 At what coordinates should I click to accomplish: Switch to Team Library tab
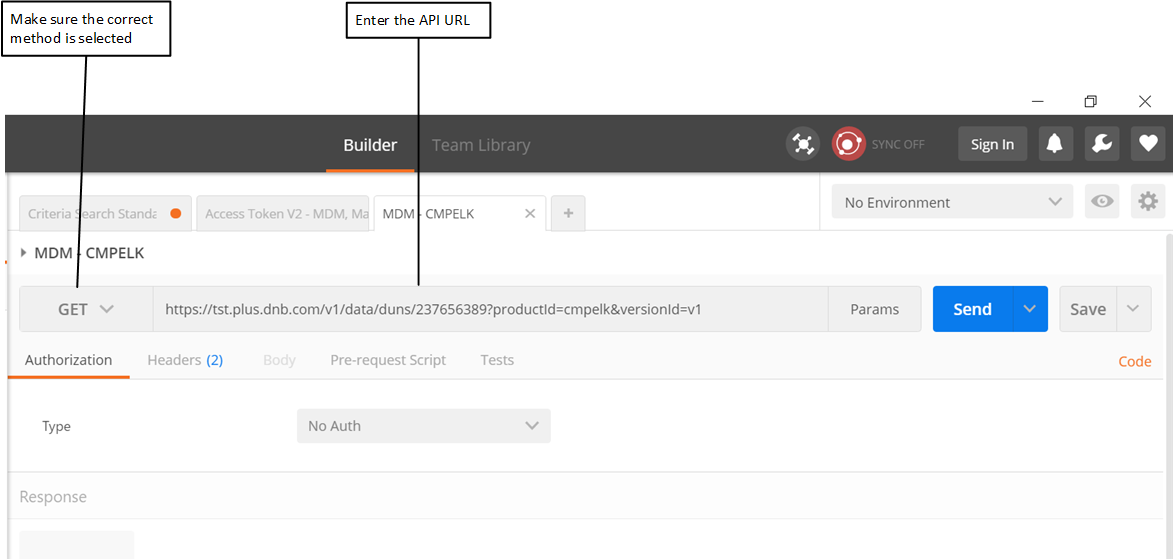click(x=481, y=145)
